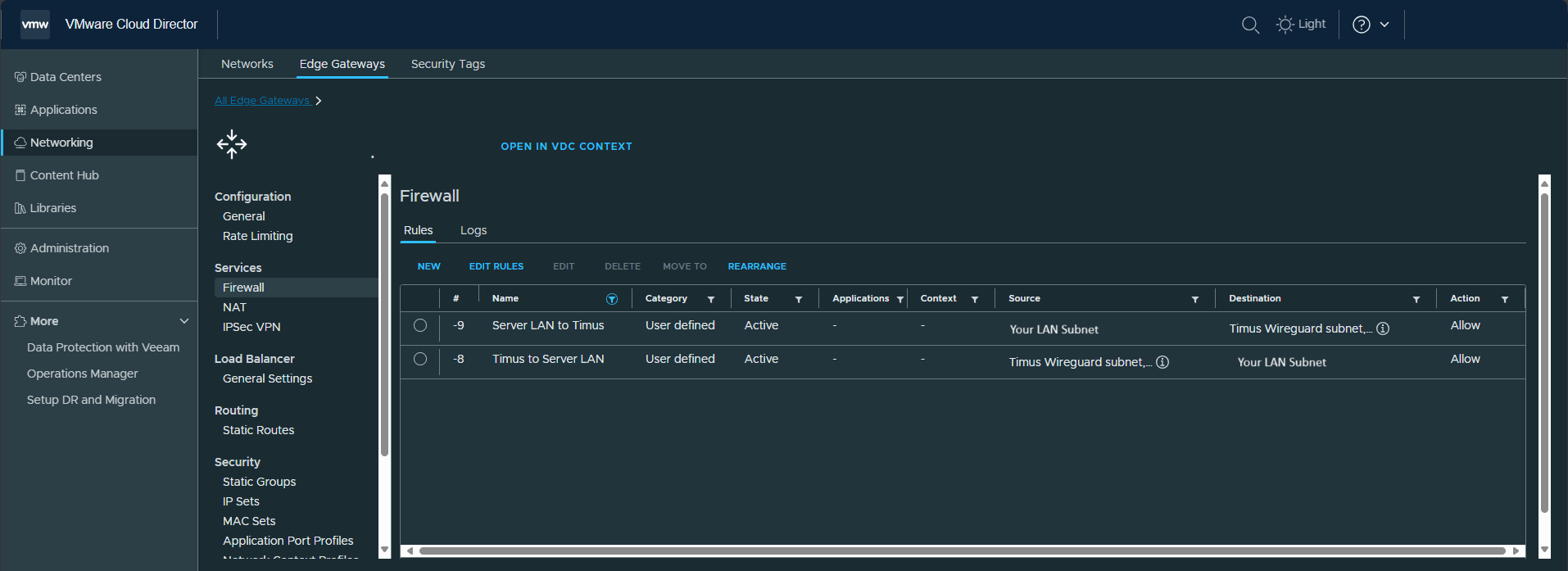Click the main panel vertical scrollbar
Image resolution: width=1568 pixels, height=571 pixels.
1544,352
